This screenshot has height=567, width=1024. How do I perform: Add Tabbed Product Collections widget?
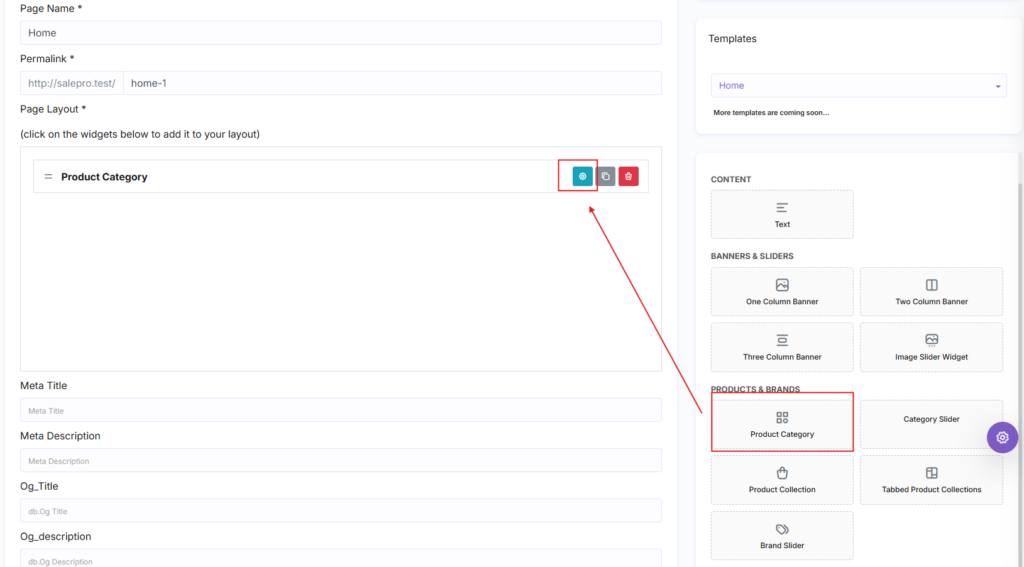931,479
